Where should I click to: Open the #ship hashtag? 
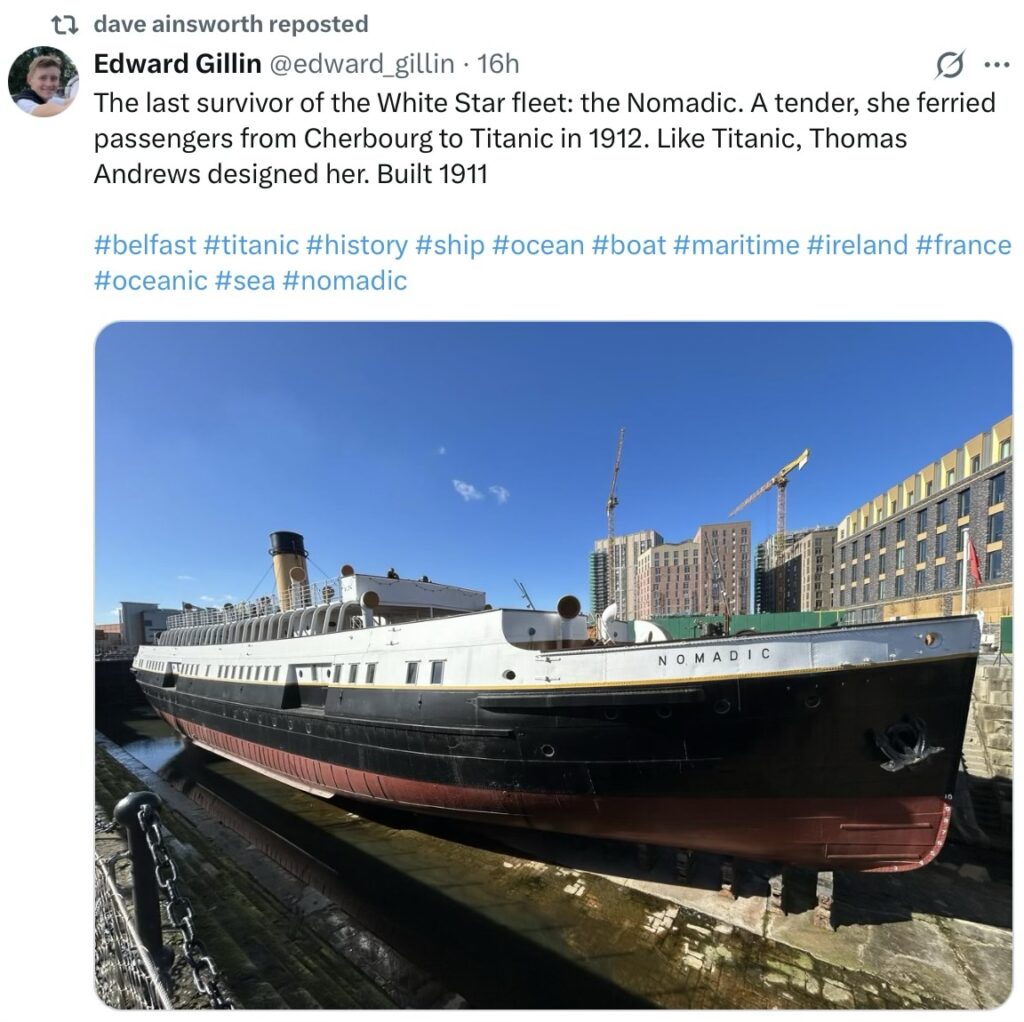(x=450, y=246)
